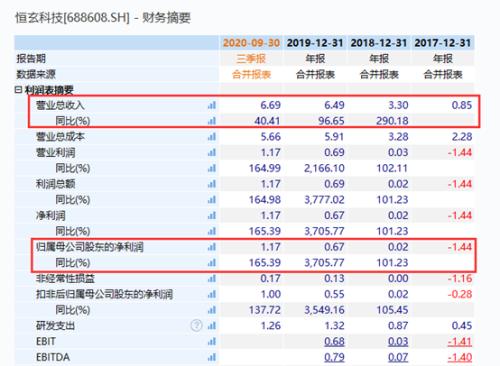Select revenue value 0.85

pyautogui.click(x=462, y=105)
